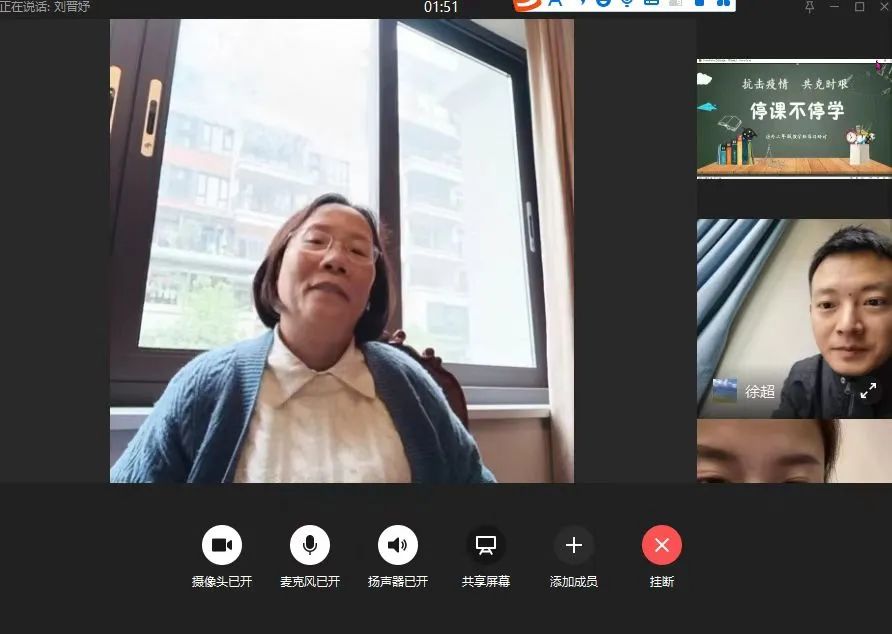Click the Sogou skin shirt icon
892x634 pixels.
(x=700, y=3)
